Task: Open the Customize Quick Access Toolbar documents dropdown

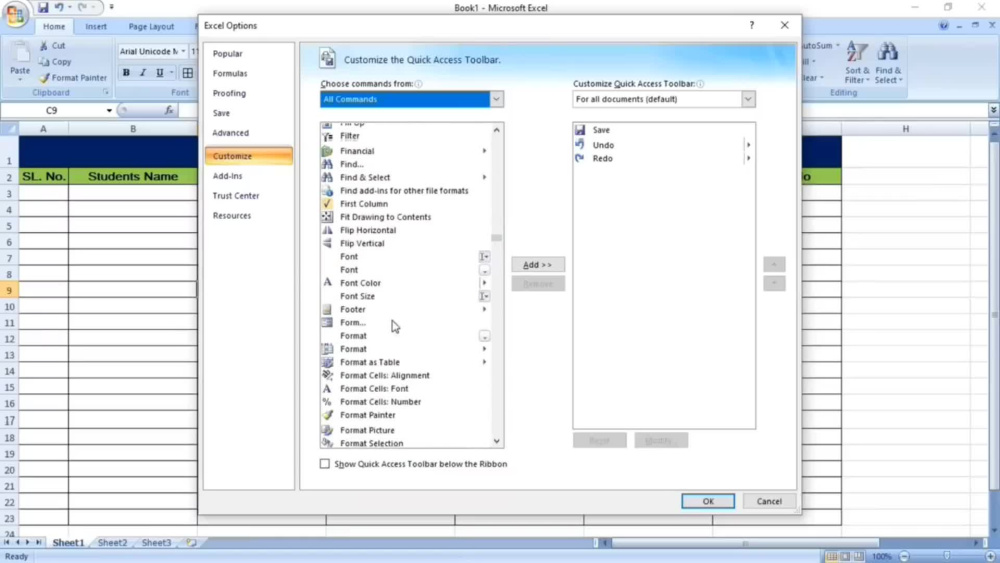Action: 748,99
